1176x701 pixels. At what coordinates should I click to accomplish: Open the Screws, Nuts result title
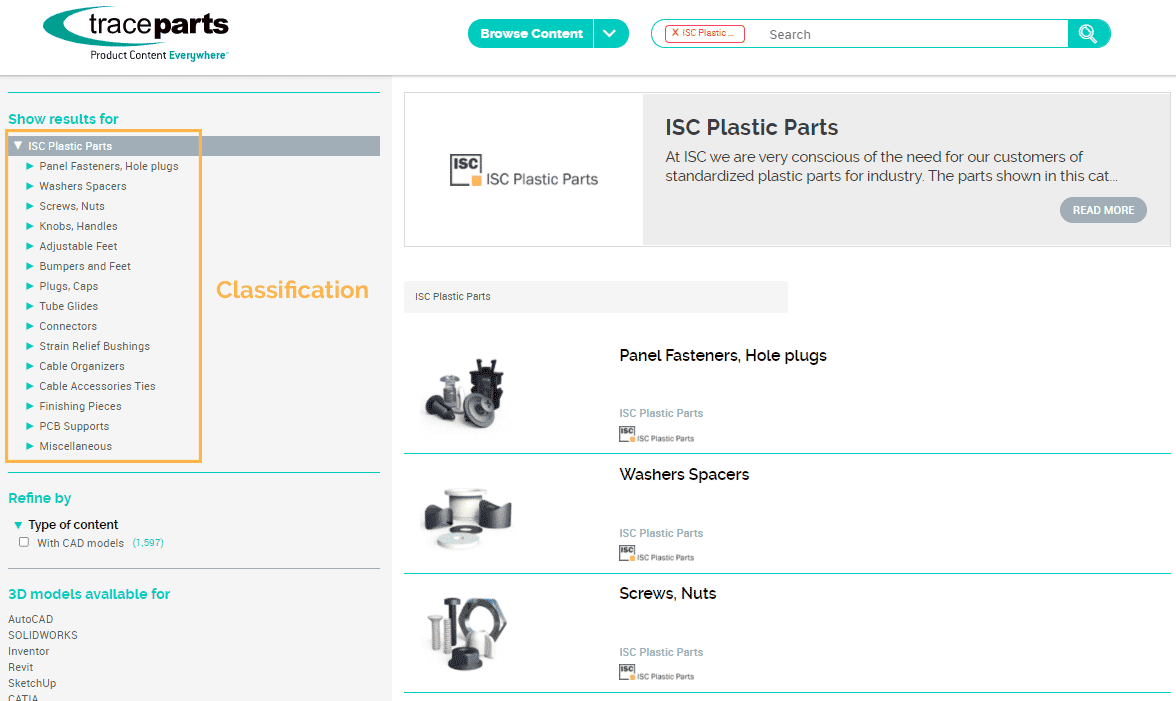[667, 593]
